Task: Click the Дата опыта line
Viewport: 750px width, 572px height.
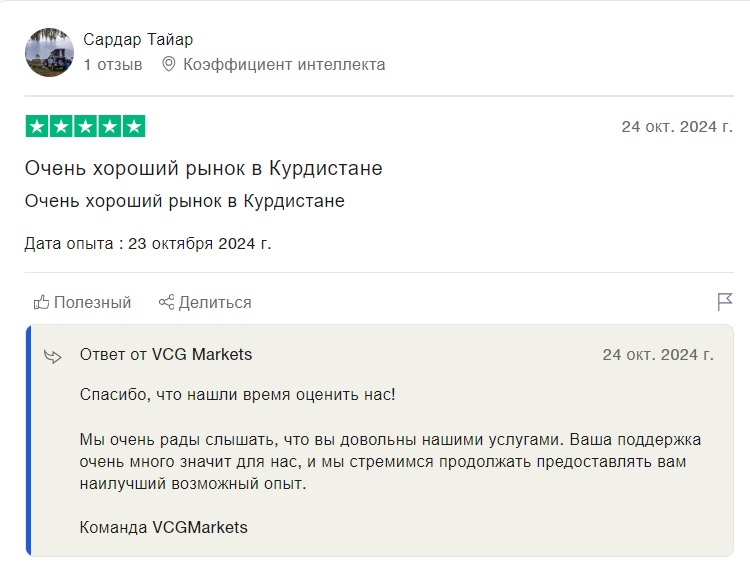Action: point(148,243)
